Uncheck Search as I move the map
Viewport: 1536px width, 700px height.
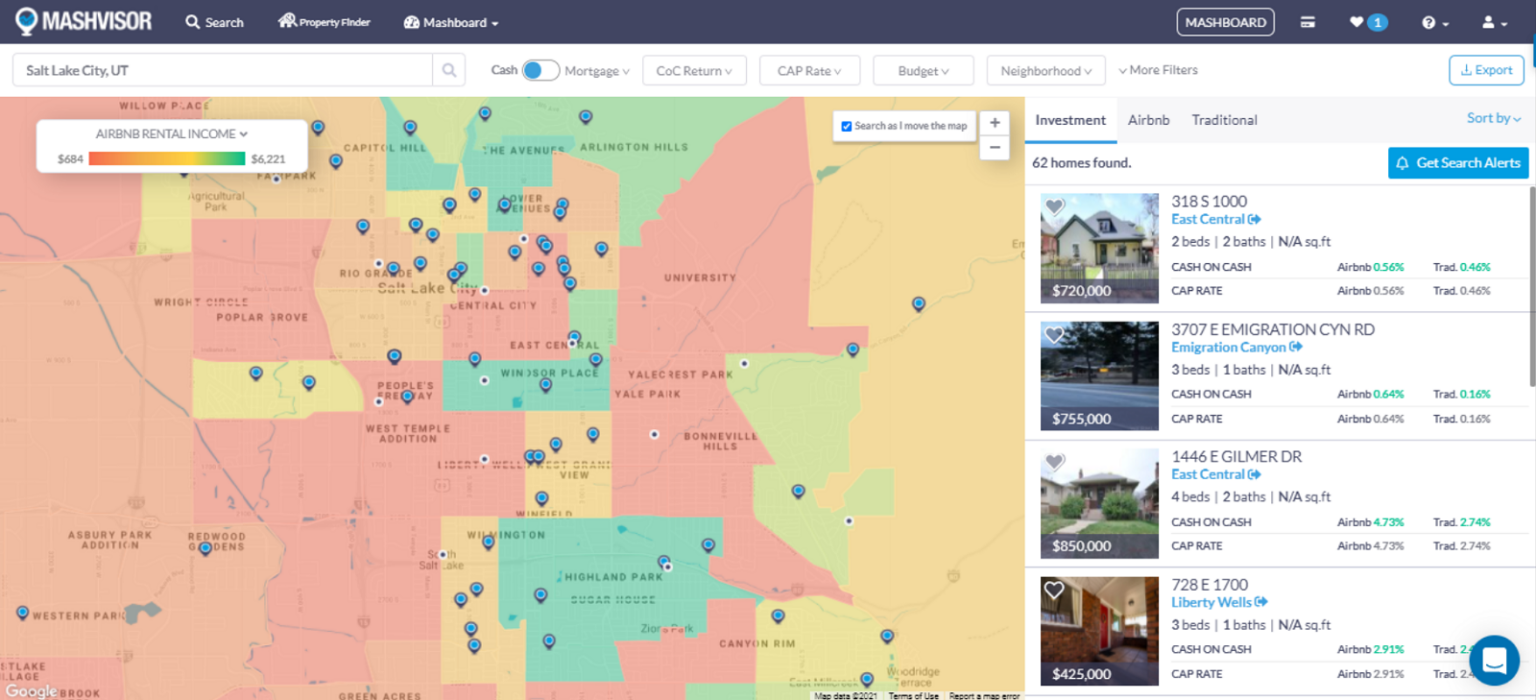pyautogui.click(x=847, y=126)
